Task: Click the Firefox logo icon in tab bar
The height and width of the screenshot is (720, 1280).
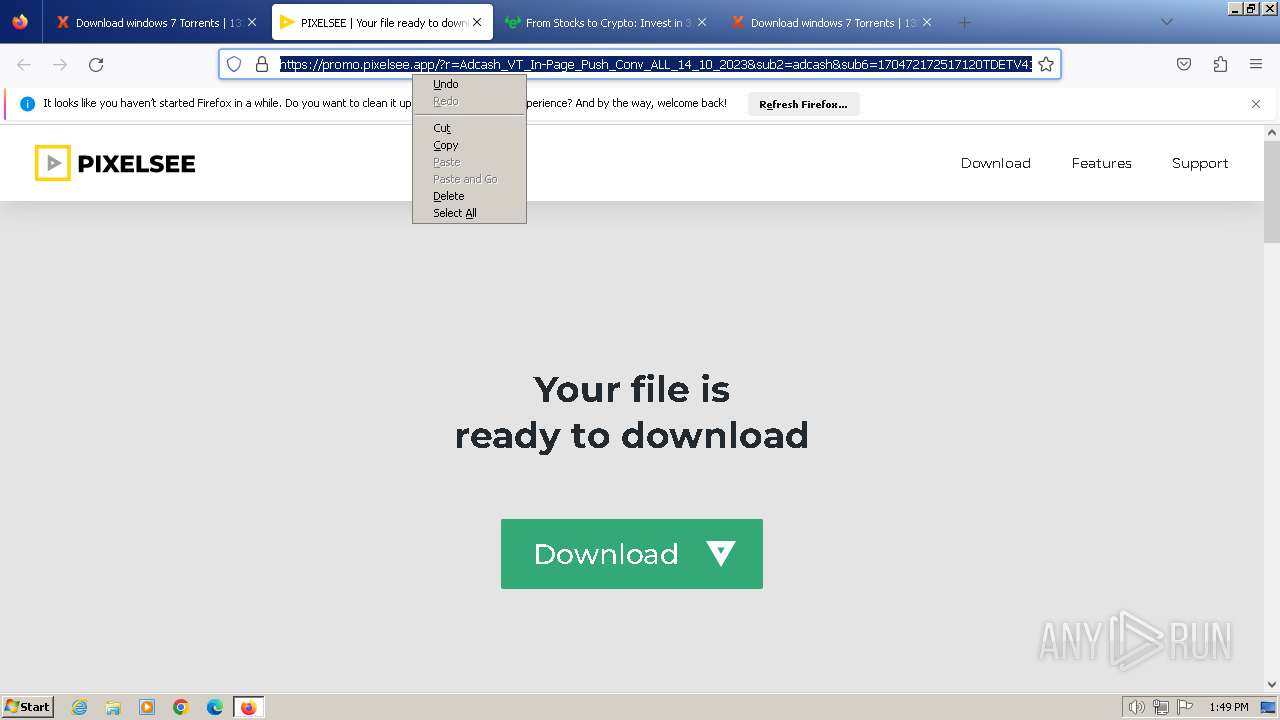Action: pos(20,22)
